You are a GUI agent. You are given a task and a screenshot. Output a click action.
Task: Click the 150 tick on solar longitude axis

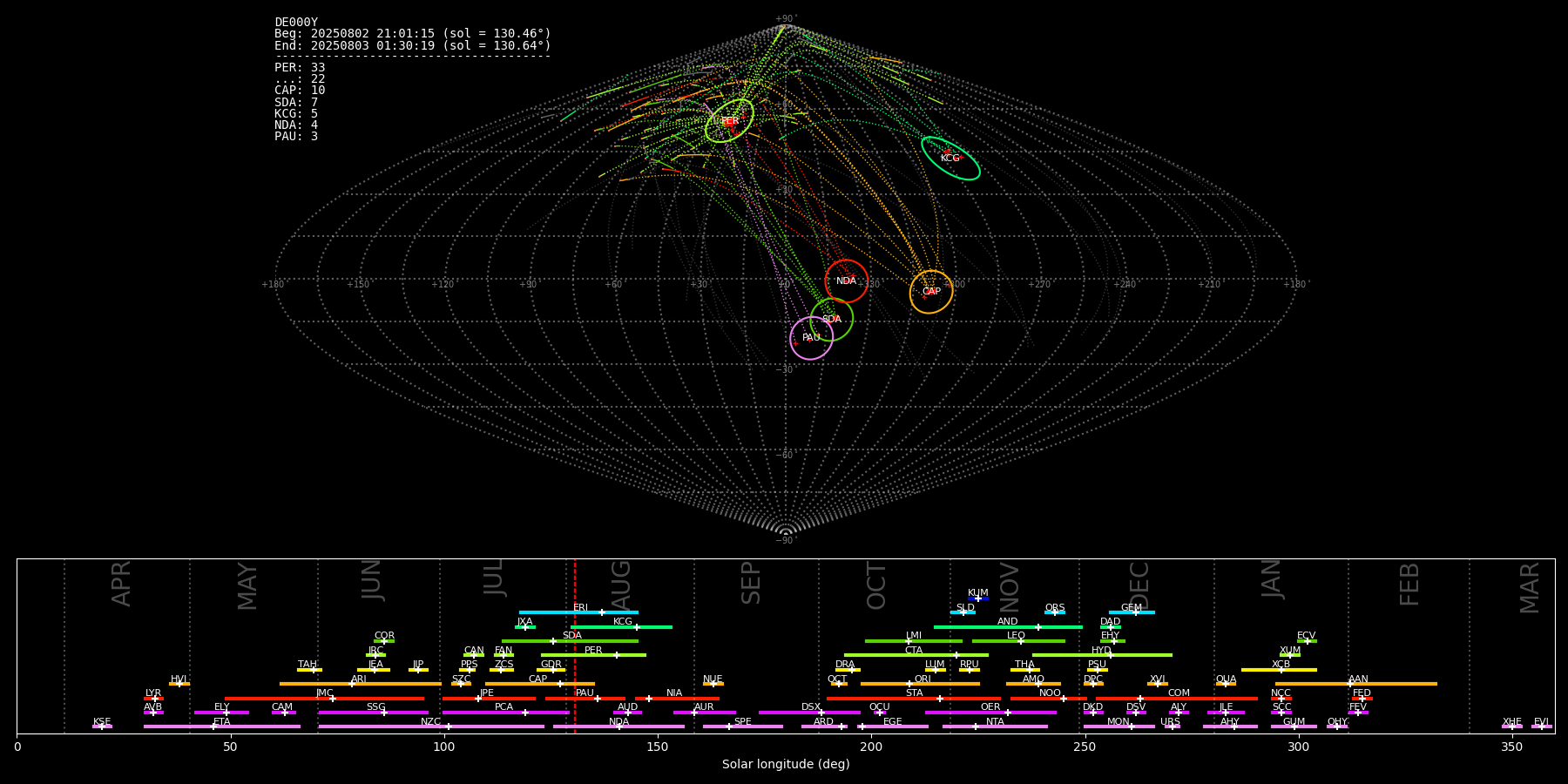(658, 747)
